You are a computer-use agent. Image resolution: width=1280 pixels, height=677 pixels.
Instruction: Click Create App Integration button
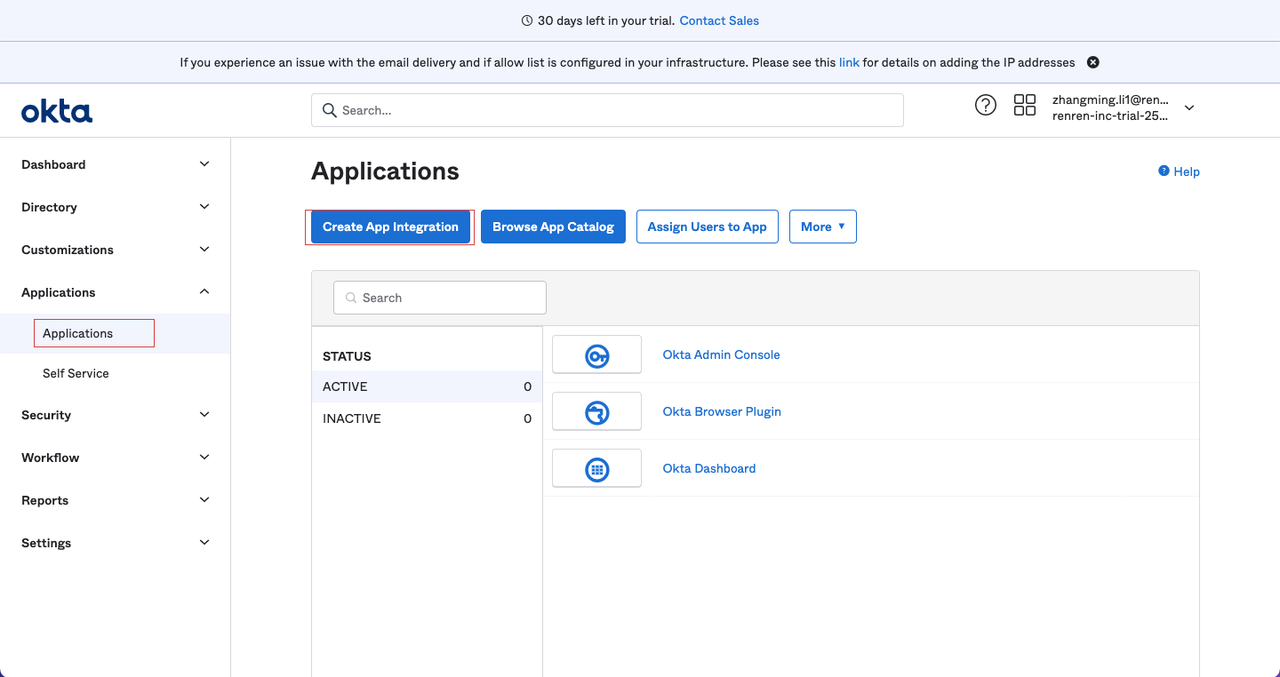390,227
